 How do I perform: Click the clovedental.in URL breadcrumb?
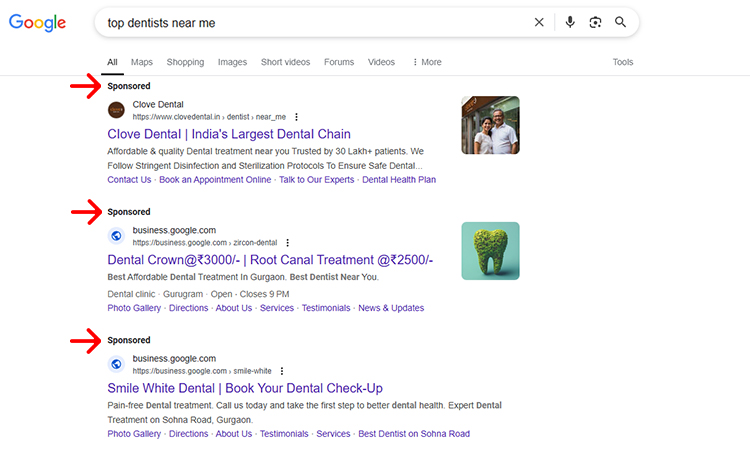[x=209, y=117]
